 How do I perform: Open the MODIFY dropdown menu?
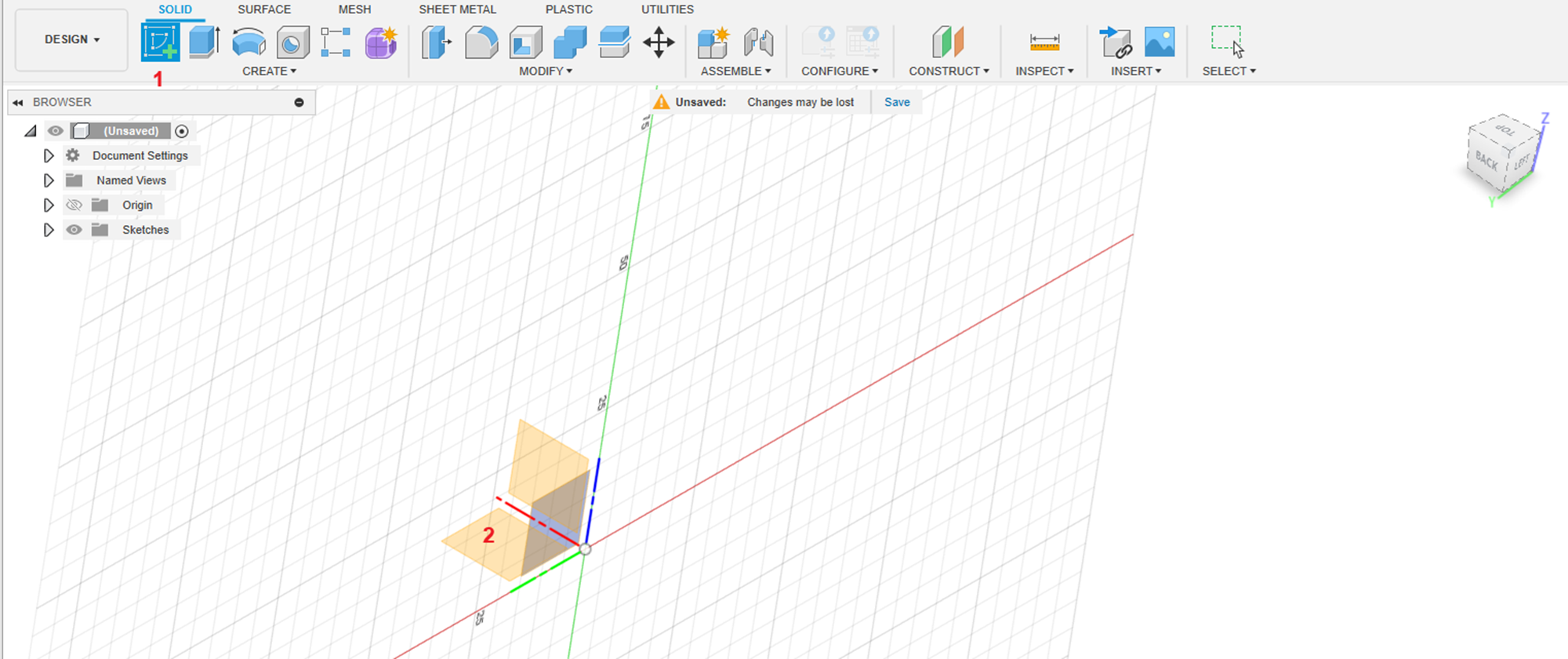coord(546,71)
